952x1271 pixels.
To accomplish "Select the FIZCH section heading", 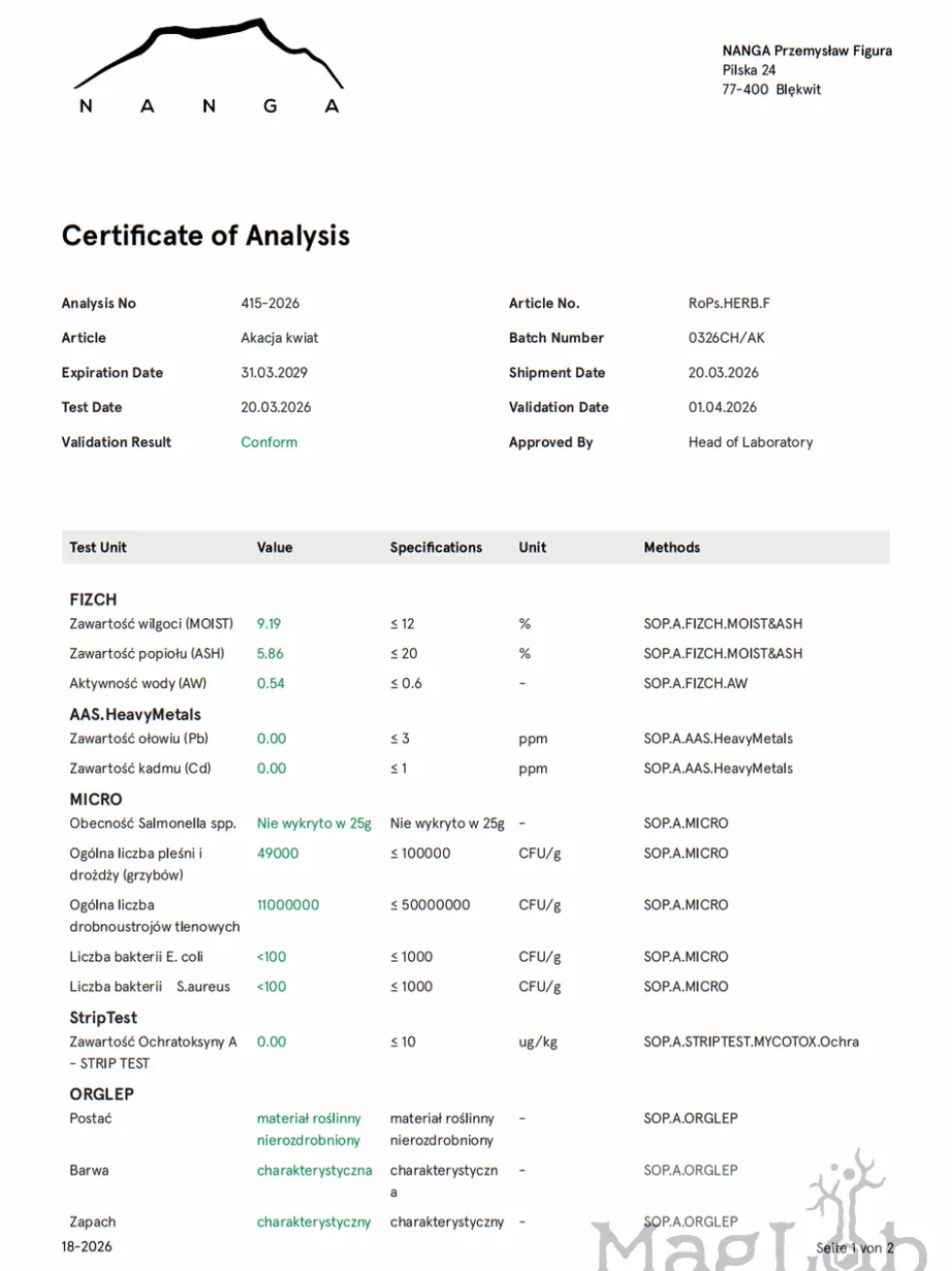I will click(93, 600).
